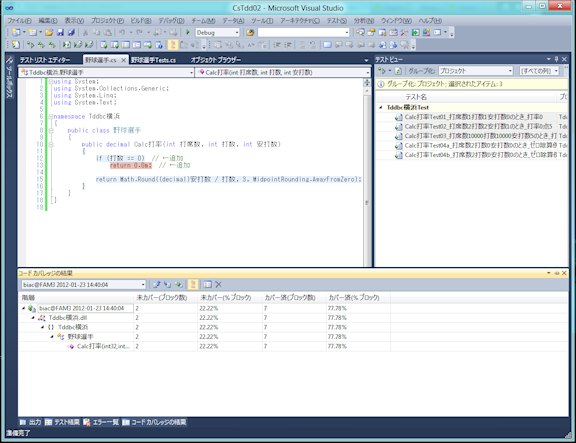Click the green Start Debugging arrow
Image resolution: width=576 pixels, height=443 pixels.
pyautogui.click(x=188, y=32)
